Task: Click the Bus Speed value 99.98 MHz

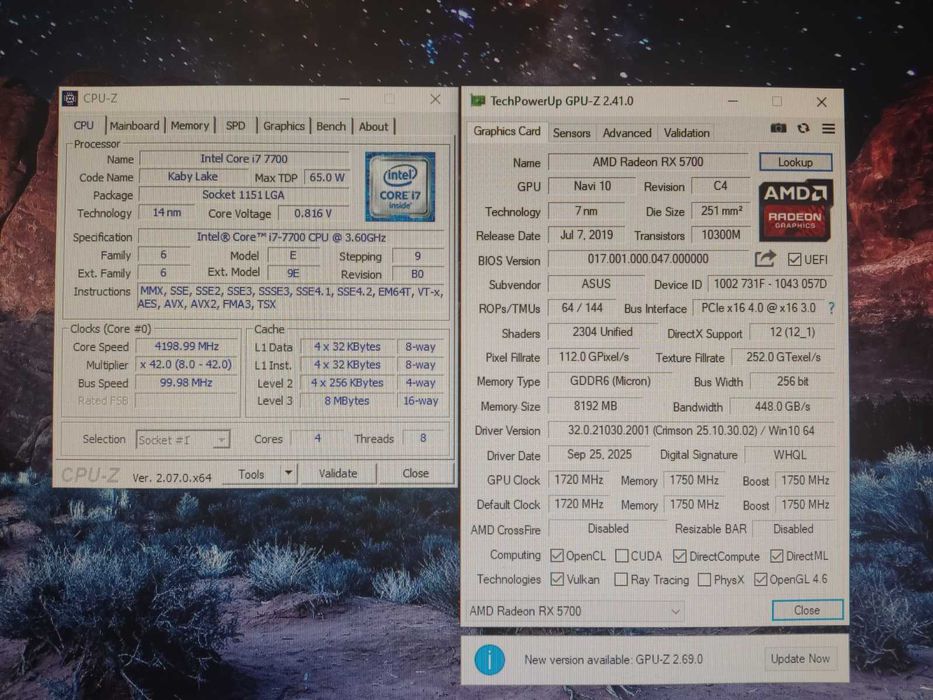Action: point(186,383)
